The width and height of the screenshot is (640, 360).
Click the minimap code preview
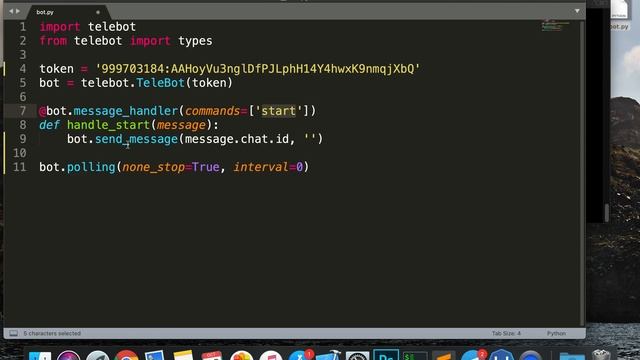point(555,26)
